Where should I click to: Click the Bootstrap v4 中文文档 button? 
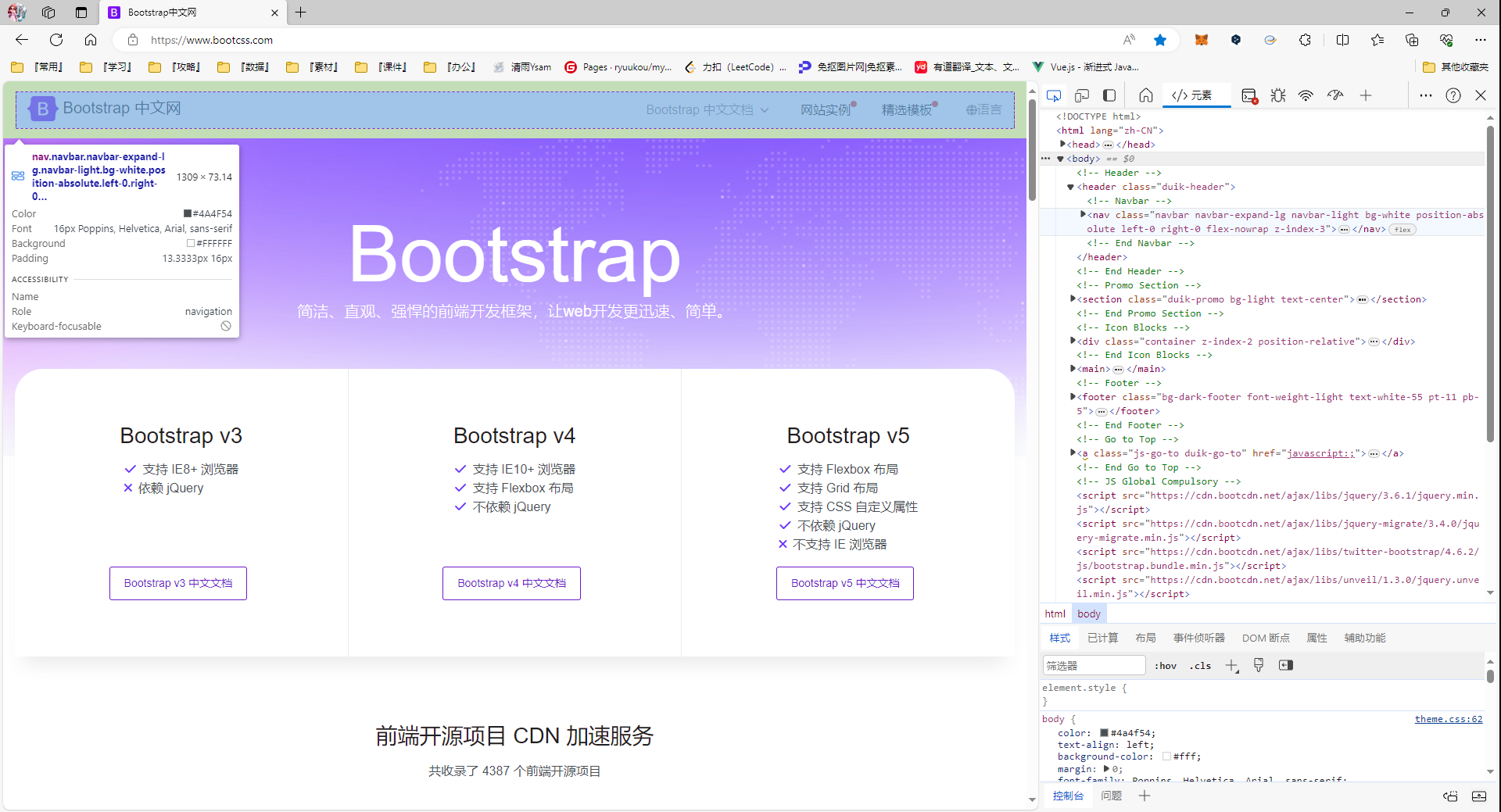[x=511, y=584]
